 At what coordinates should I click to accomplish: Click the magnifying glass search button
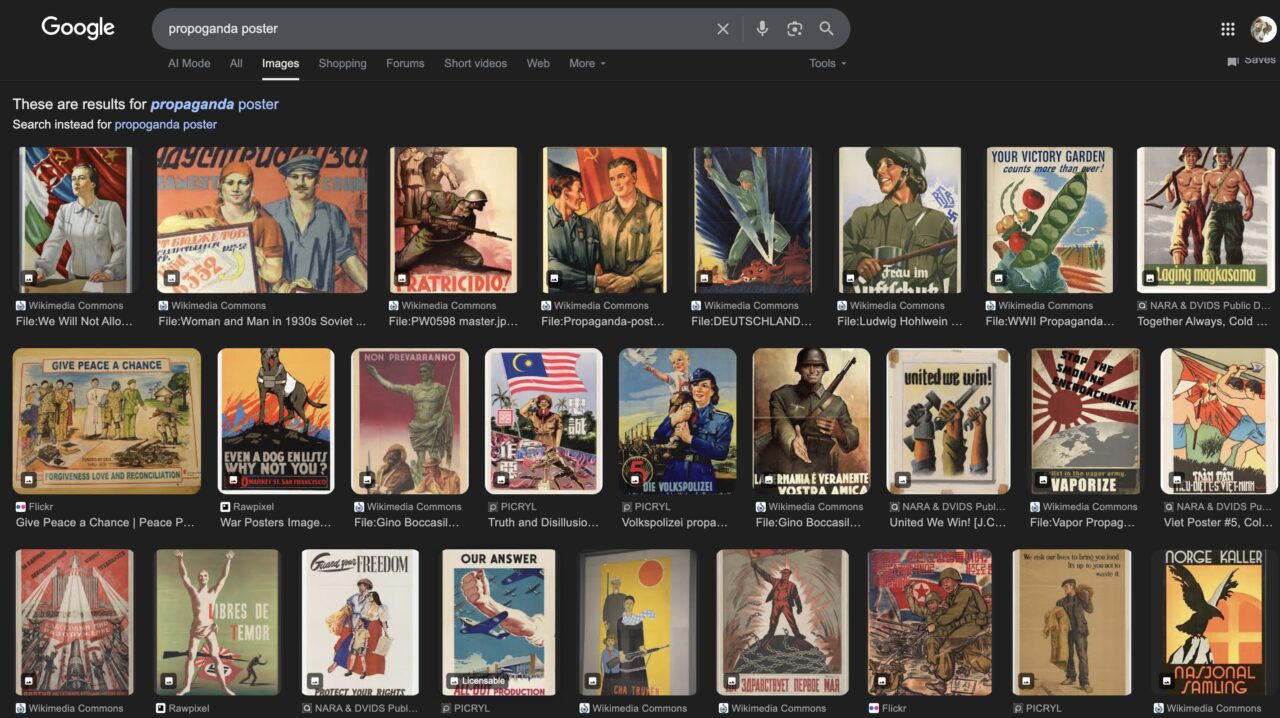[x=826, y=29]
